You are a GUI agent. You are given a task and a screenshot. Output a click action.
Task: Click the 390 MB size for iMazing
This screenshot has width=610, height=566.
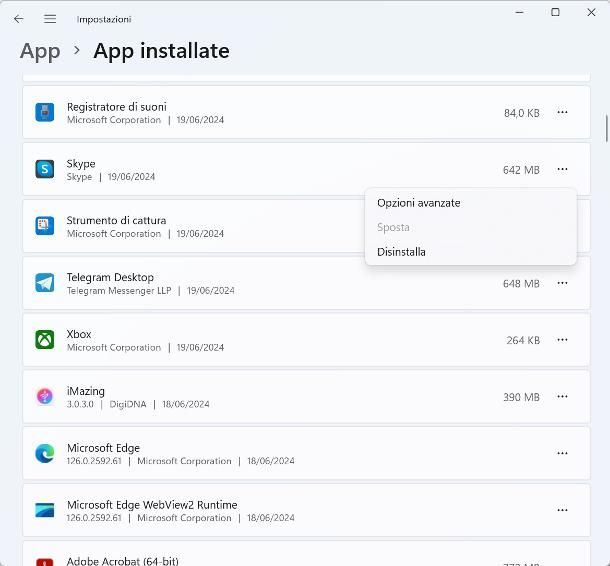521,397
